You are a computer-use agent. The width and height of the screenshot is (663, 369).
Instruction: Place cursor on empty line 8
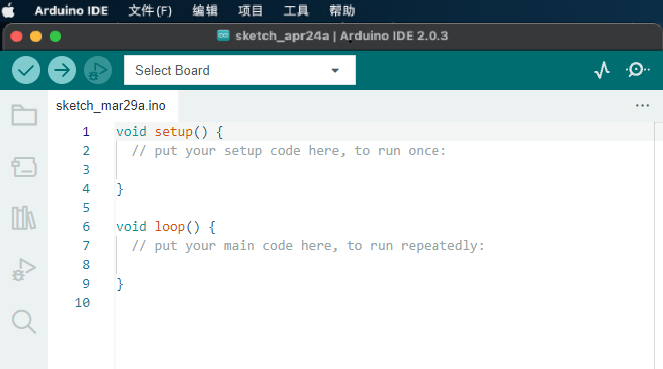tap(384, 265)
